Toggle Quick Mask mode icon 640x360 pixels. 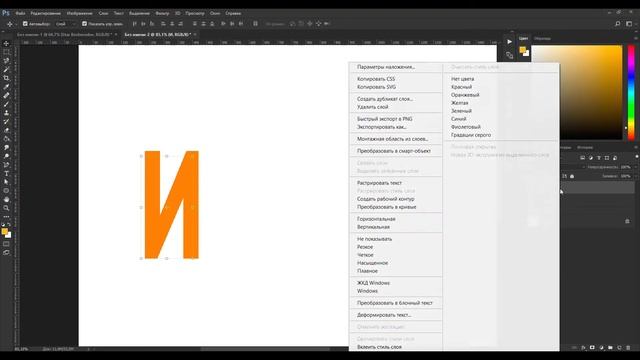click(x=6, y=244)
